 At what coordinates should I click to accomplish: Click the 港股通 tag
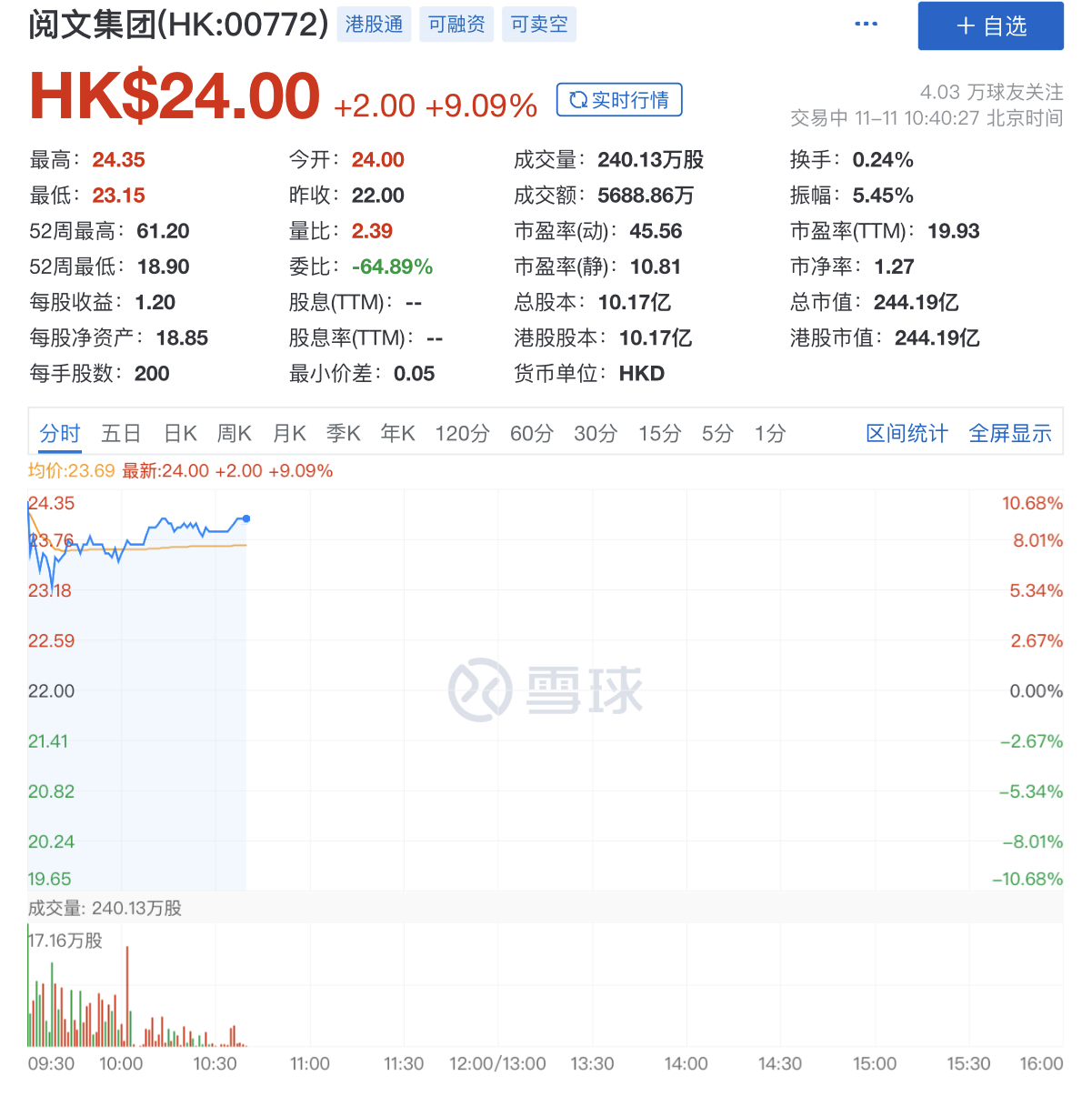[374, 25]
